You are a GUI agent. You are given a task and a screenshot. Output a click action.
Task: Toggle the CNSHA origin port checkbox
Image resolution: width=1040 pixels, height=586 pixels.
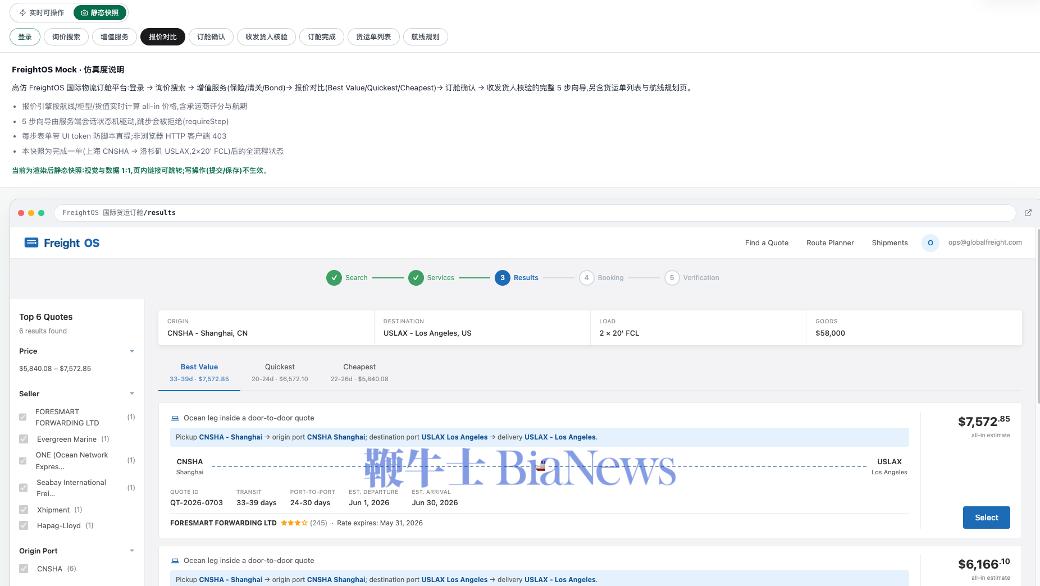(x=23, y=569)
